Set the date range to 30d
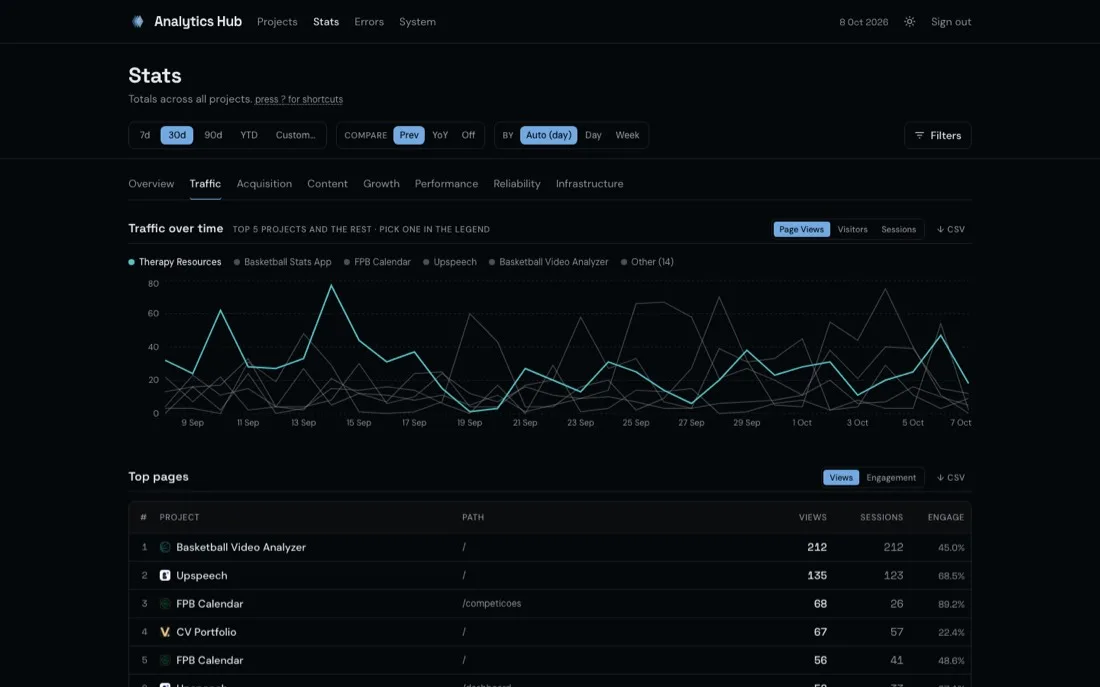1100x687 pixels. click(x=177, y=135)
